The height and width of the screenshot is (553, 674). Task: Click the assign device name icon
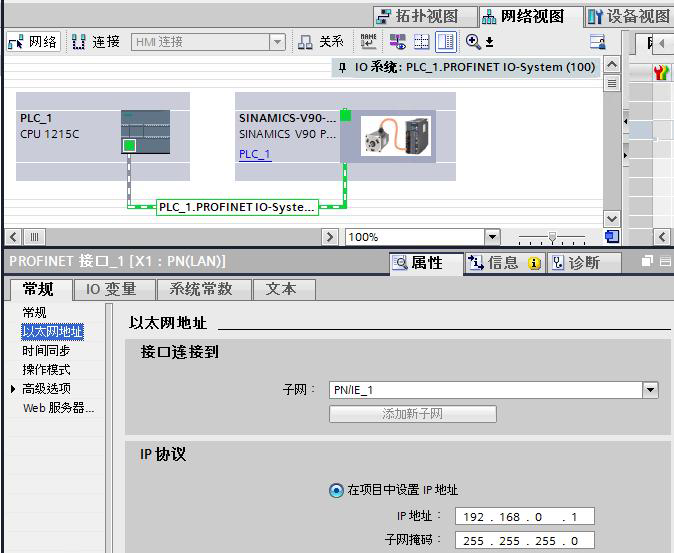(x=368, y=42)
